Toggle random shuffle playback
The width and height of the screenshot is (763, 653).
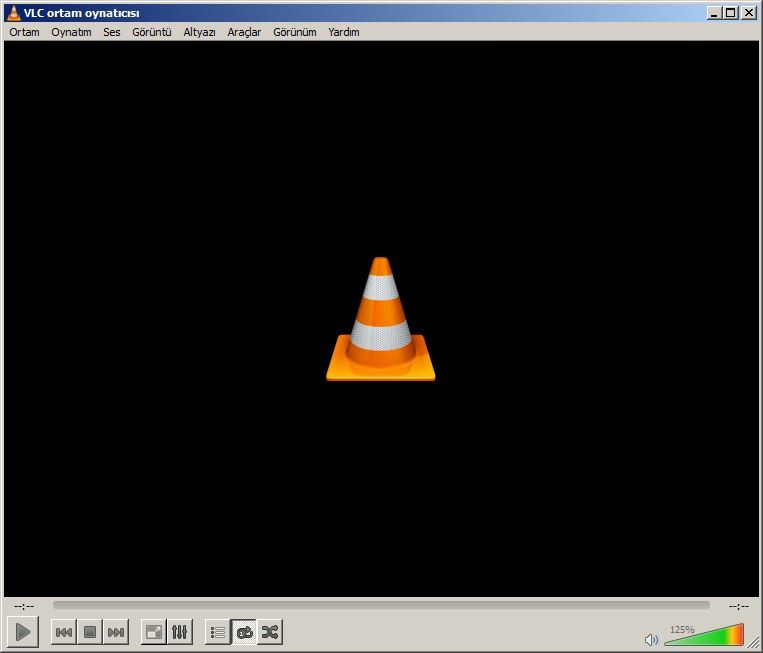(x=270, y=632)
